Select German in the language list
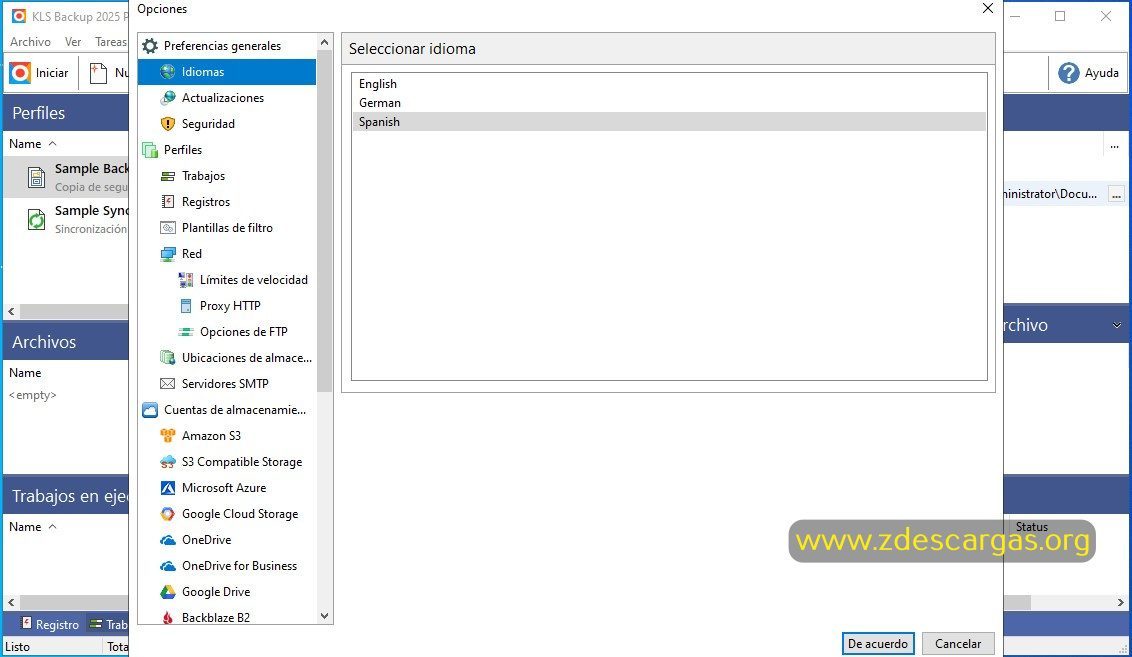 [x=669, y=103]
